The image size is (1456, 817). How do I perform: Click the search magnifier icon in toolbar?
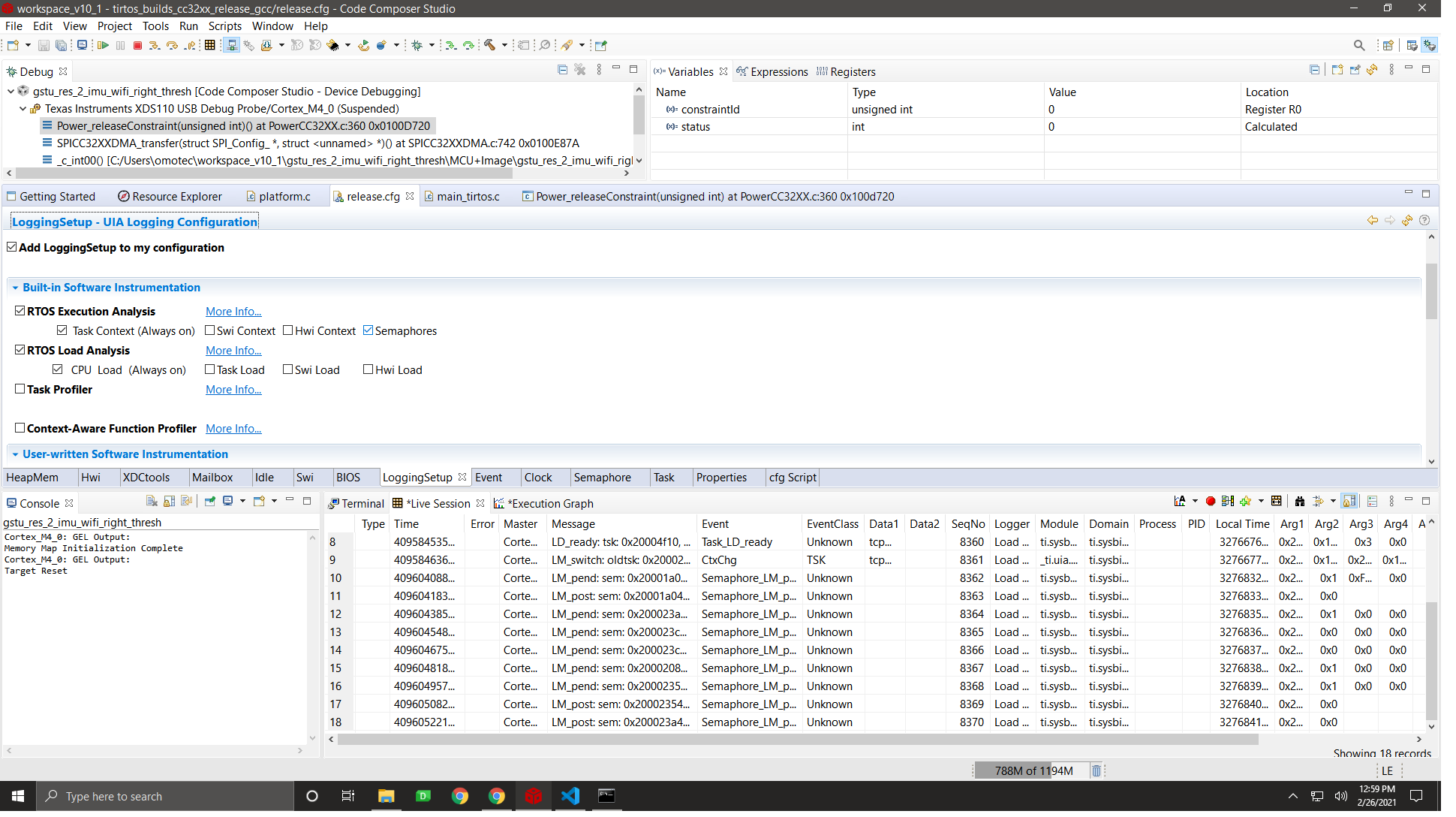(1358, 46)
